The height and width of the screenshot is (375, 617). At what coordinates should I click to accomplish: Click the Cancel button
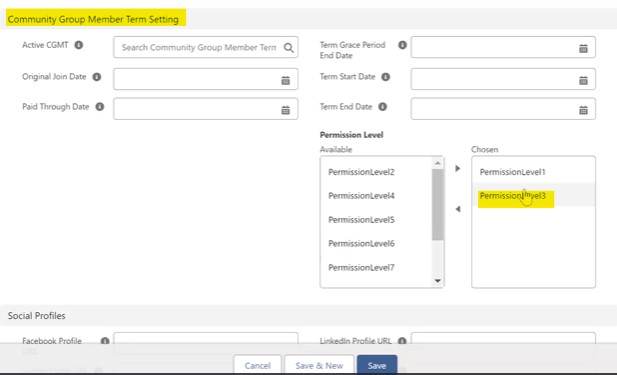(x=257, y=365)
